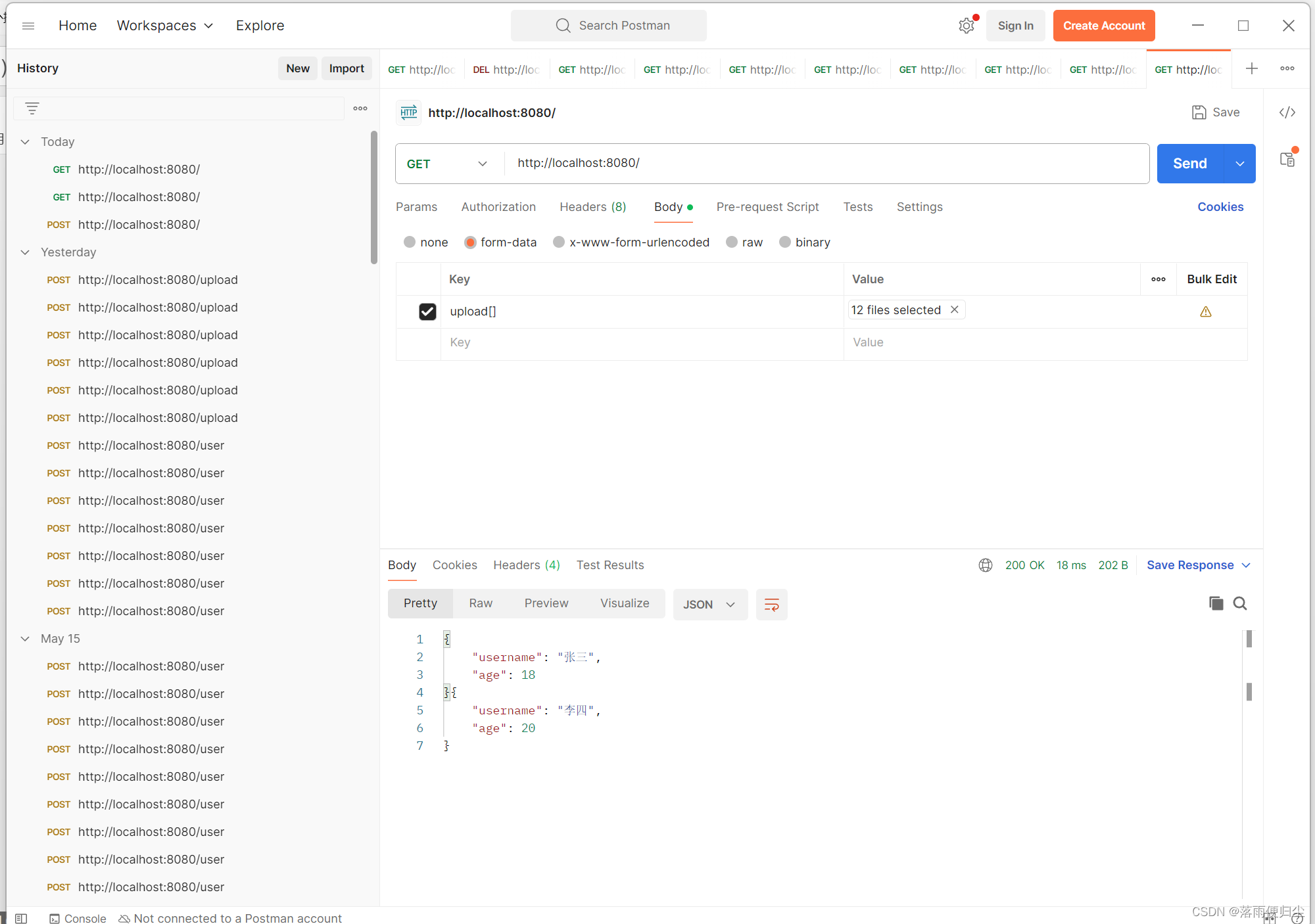Select the DEL http://loc request tab

[507, 69]
